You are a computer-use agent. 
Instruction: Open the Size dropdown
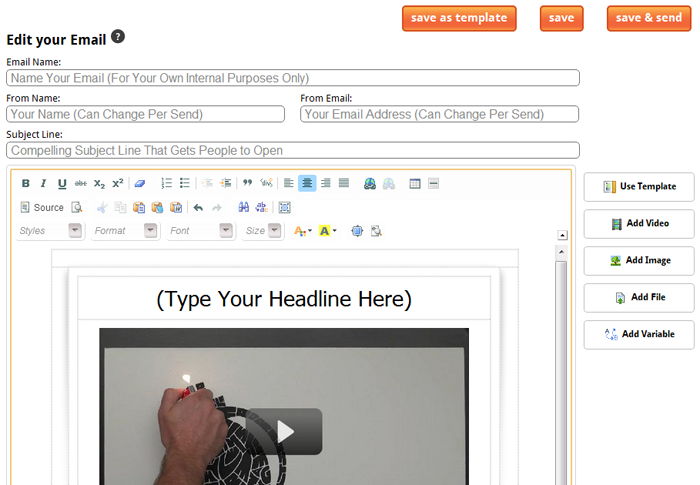263,231
